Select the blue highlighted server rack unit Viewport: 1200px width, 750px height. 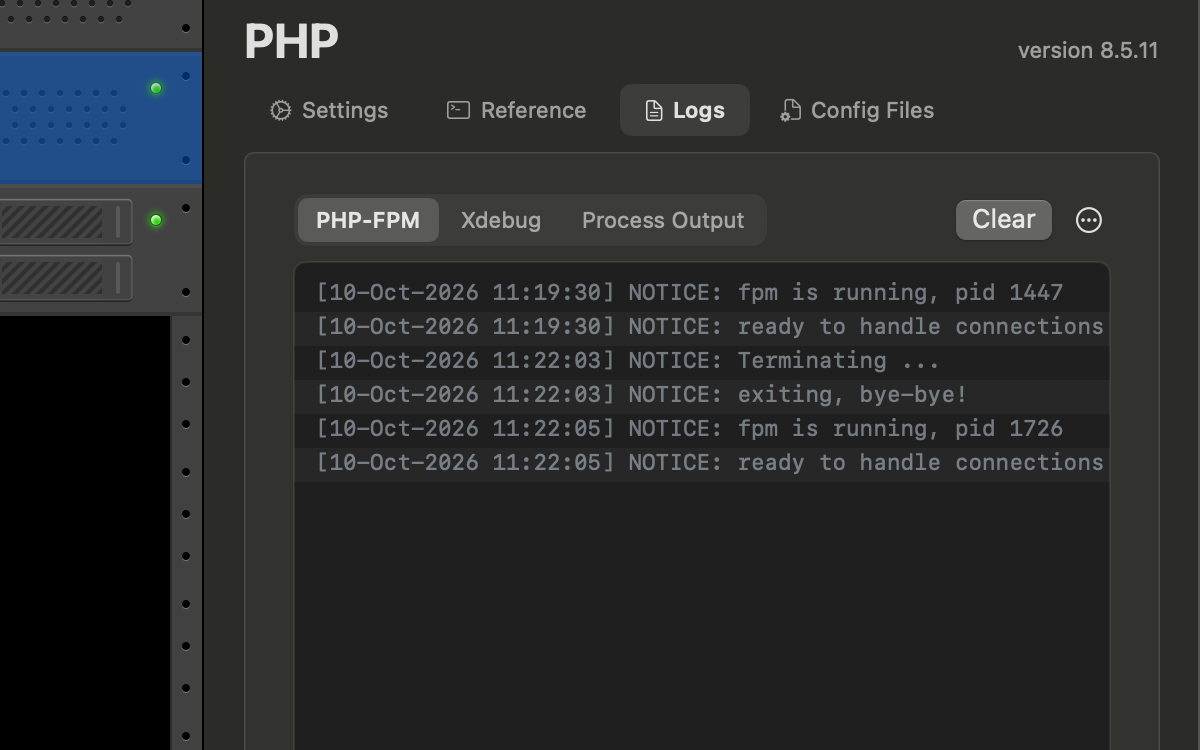[x=101, y=118]
